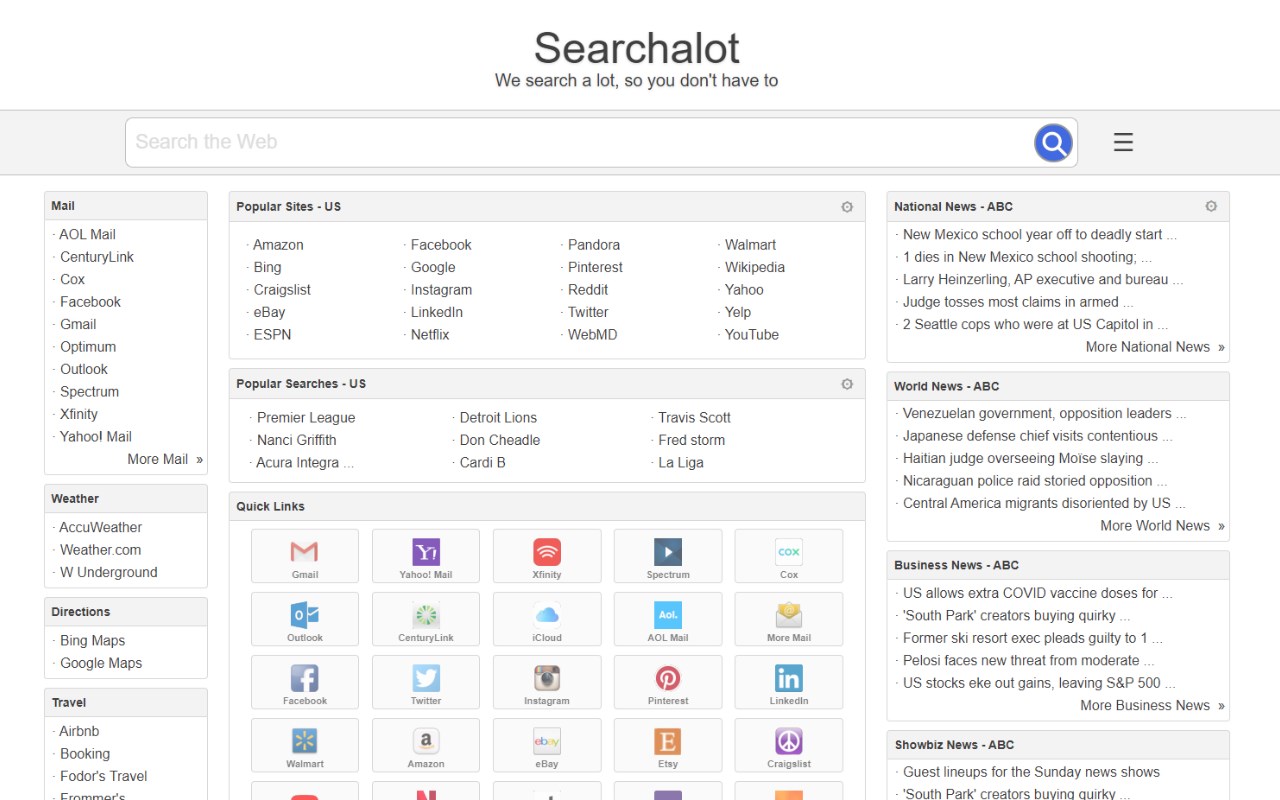Click the blue search magnifier button
The image size is (1280, 800).
(x=1053, y=143)
